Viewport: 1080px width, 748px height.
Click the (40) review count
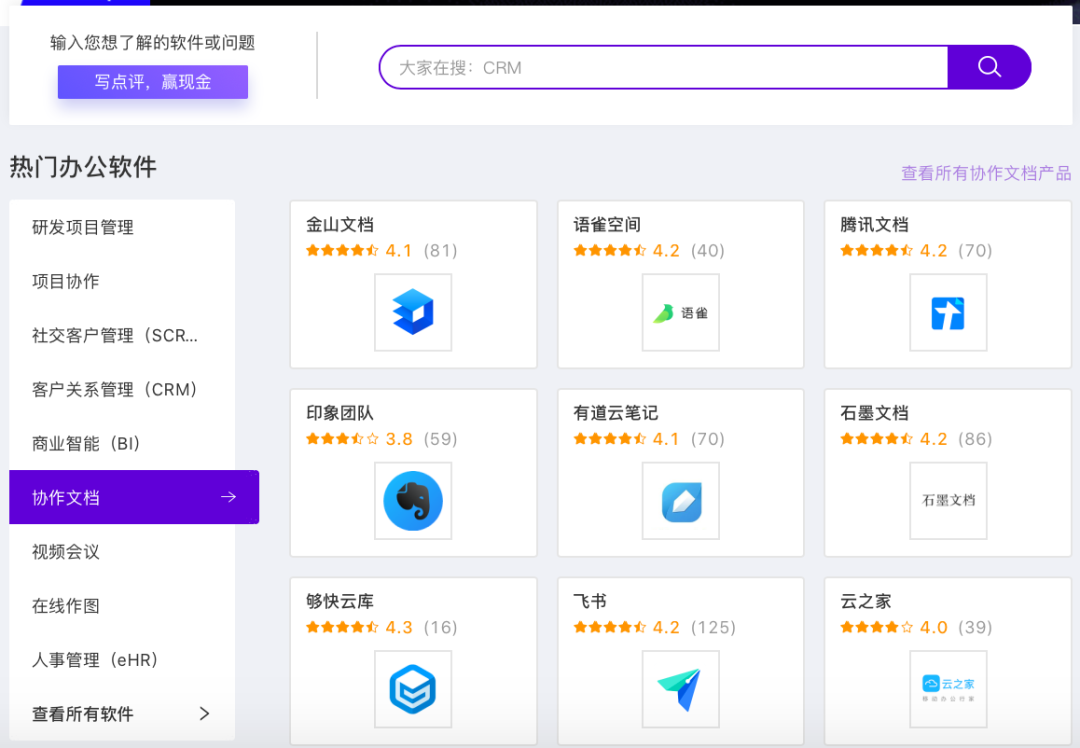point(707,250)
